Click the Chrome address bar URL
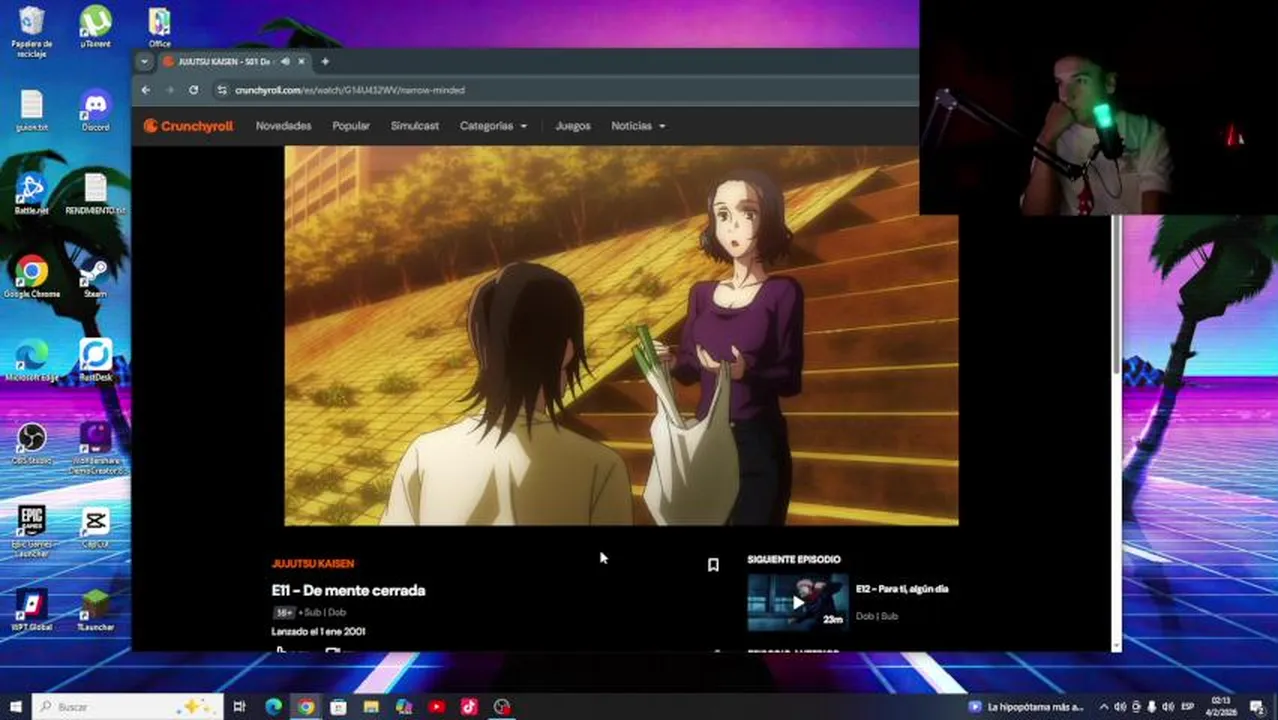This screenshot has width=1278, height=720. tap(350, 90)
